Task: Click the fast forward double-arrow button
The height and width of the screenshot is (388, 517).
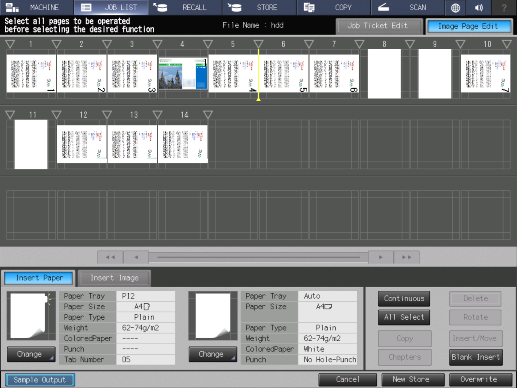Action: click(406, 257)
